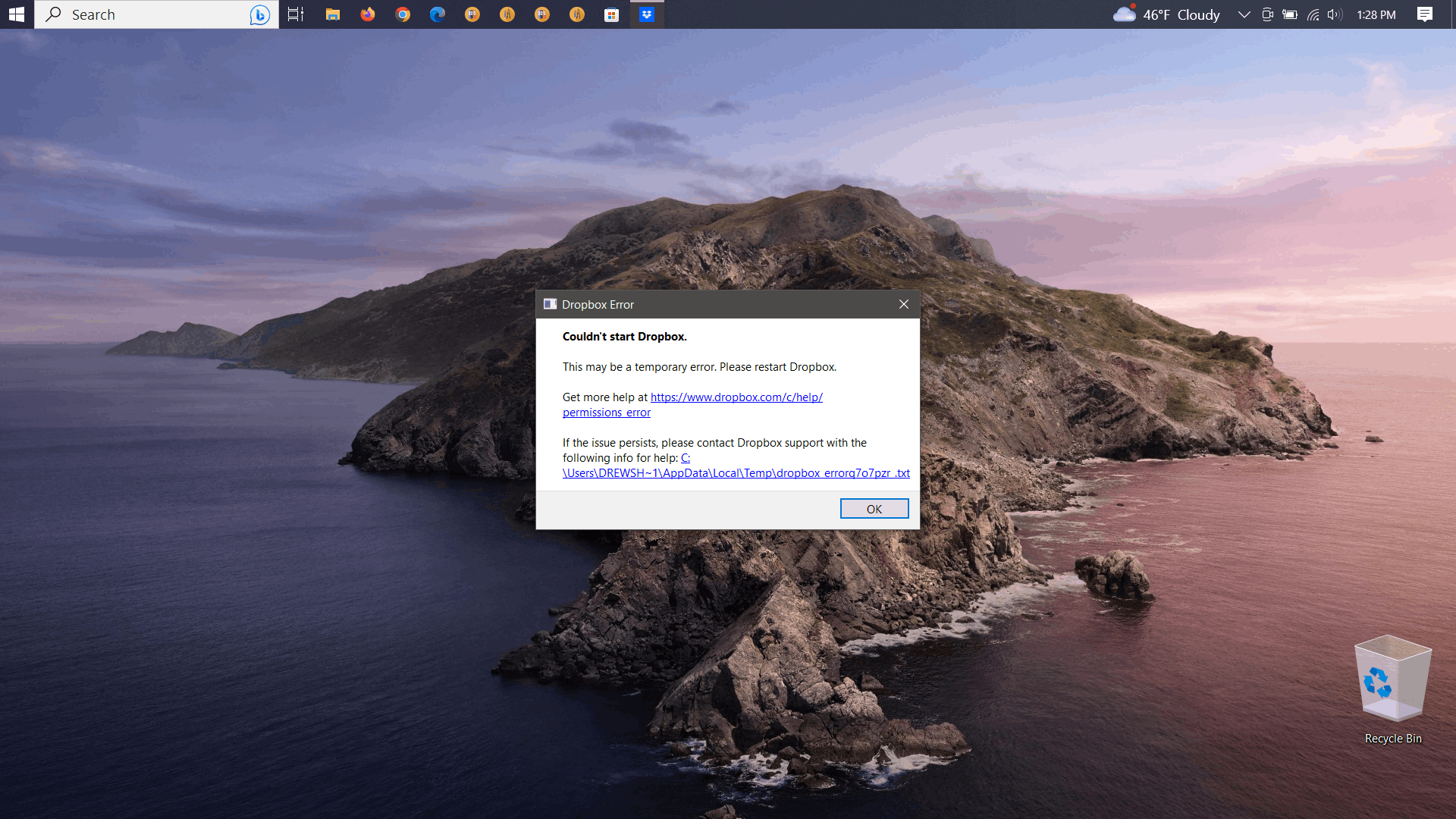Click OK in the Dropbox Error dialog

pos(874,509)
